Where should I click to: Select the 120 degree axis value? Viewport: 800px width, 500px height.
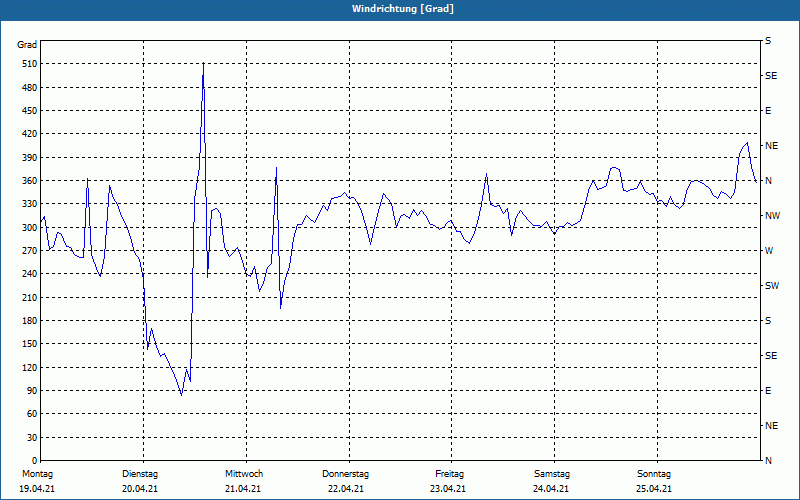click(30, 367)
